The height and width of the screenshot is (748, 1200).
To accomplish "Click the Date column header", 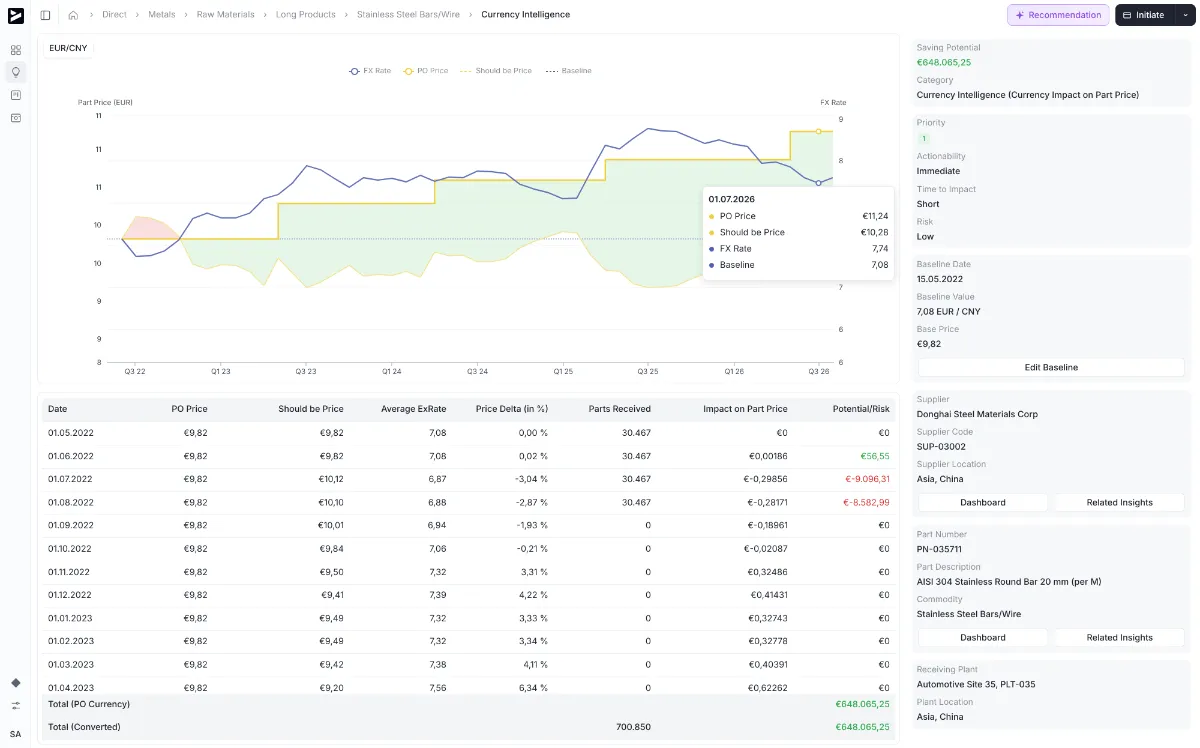I will pyautogui.click(x=58, y=409).
